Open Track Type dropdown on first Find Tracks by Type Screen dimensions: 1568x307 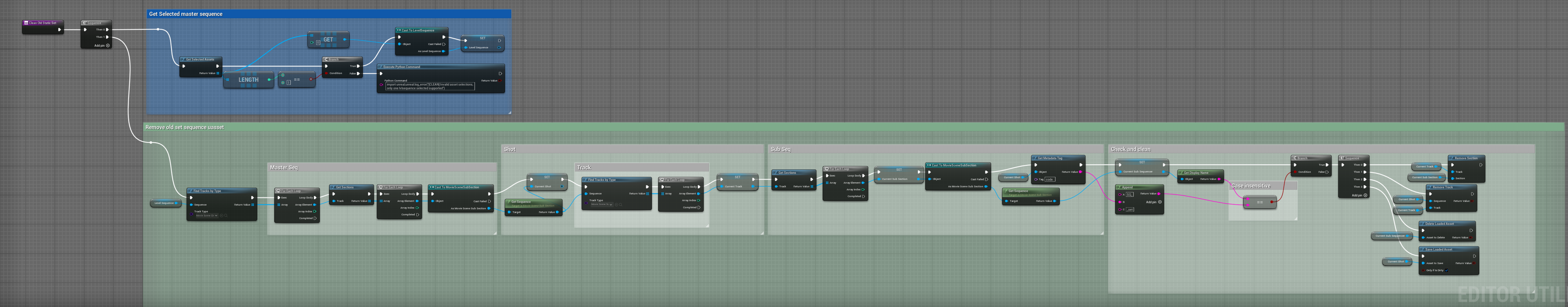(206, 216)
